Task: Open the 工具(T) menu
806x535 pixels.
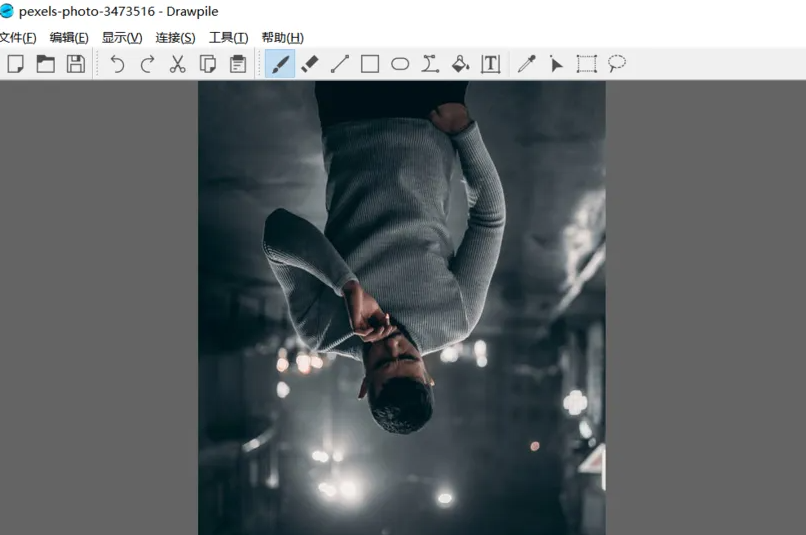Action: click(228, 37)
